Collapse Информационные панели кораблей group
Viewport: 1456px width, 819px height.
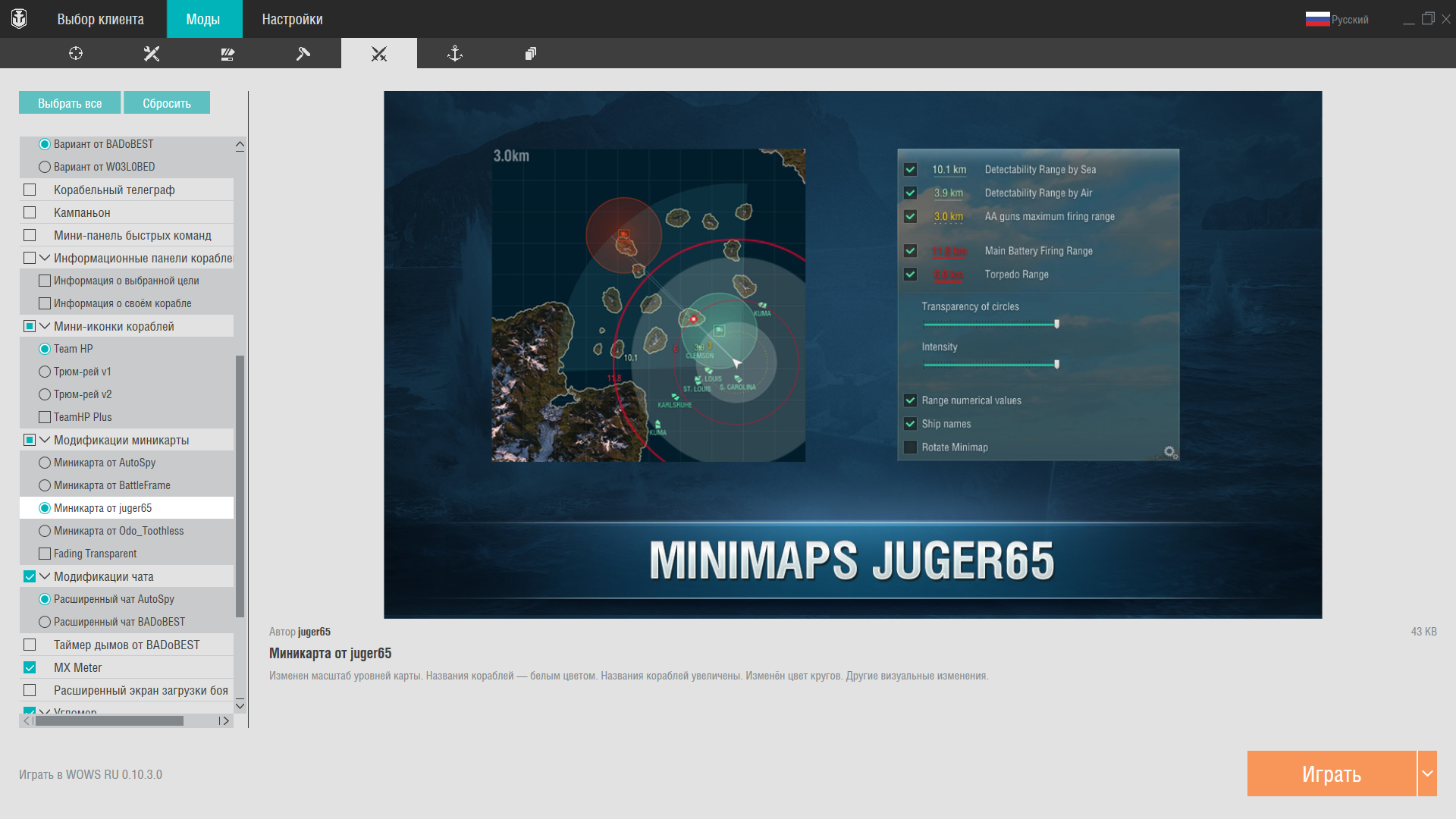coord(45,258)
